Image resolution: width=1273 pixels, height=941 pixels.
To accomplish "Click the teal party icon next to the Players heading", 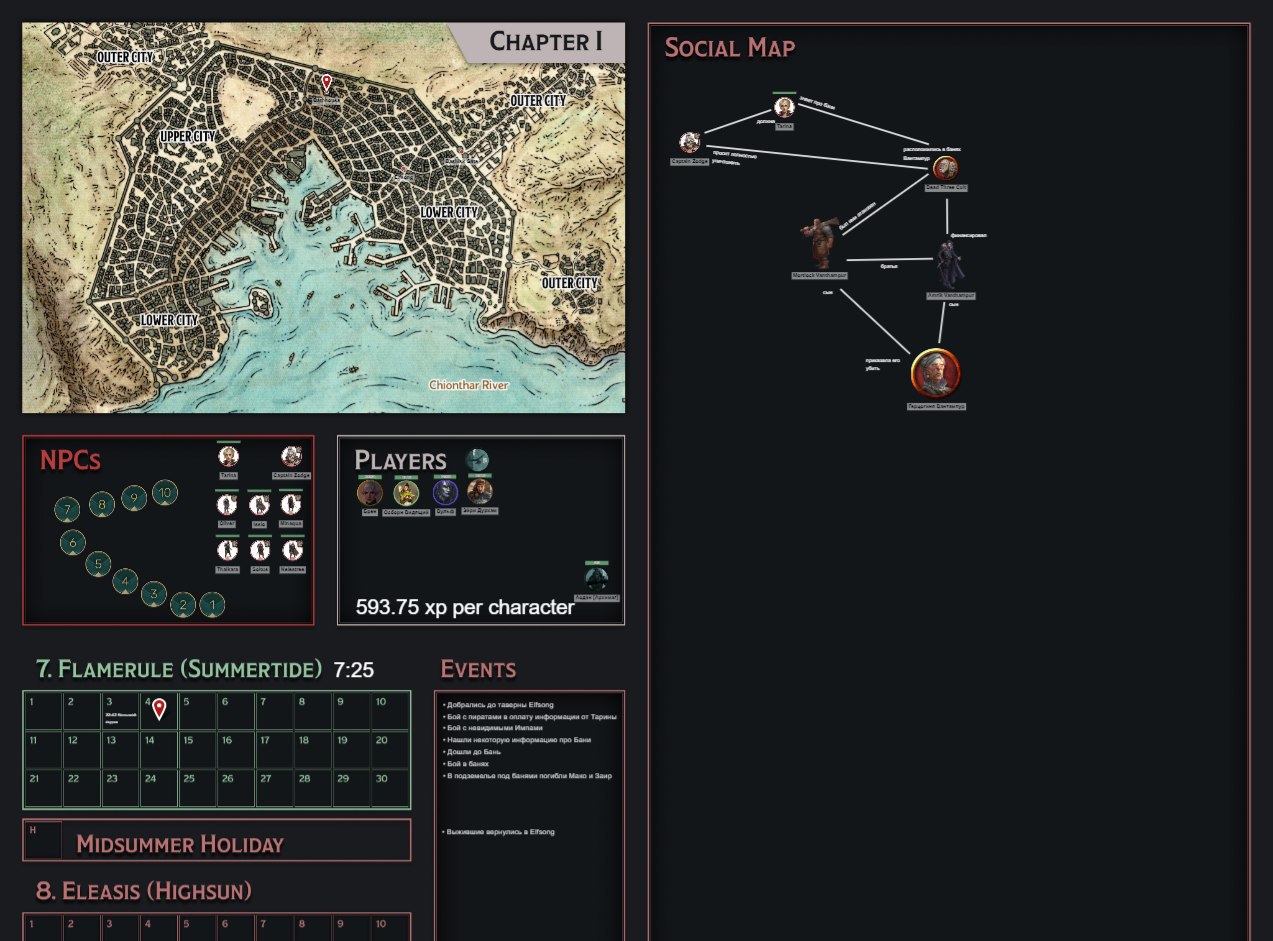I will (x=477, y=460).
